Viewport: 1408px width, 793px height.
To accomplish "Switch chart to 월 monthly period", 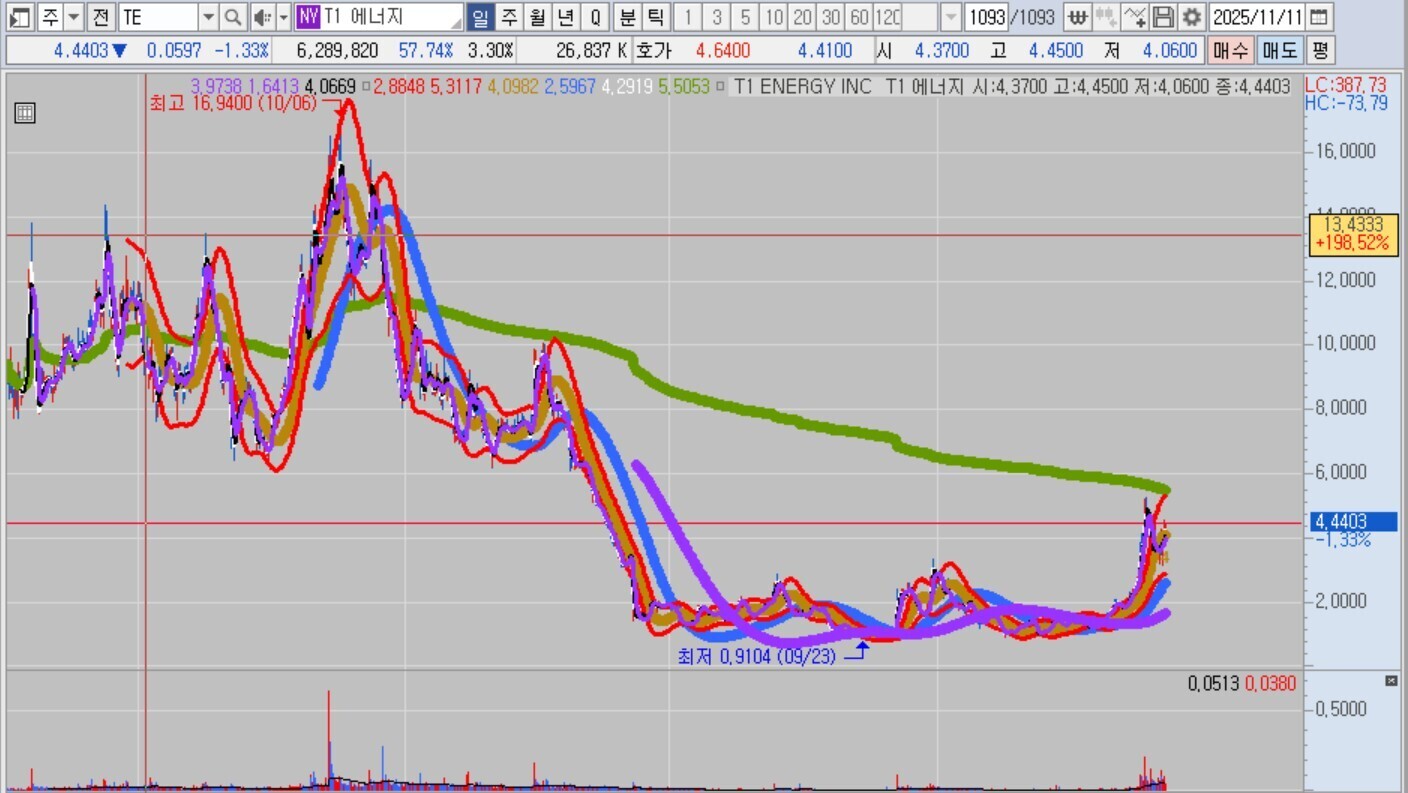I will (538, 17).
